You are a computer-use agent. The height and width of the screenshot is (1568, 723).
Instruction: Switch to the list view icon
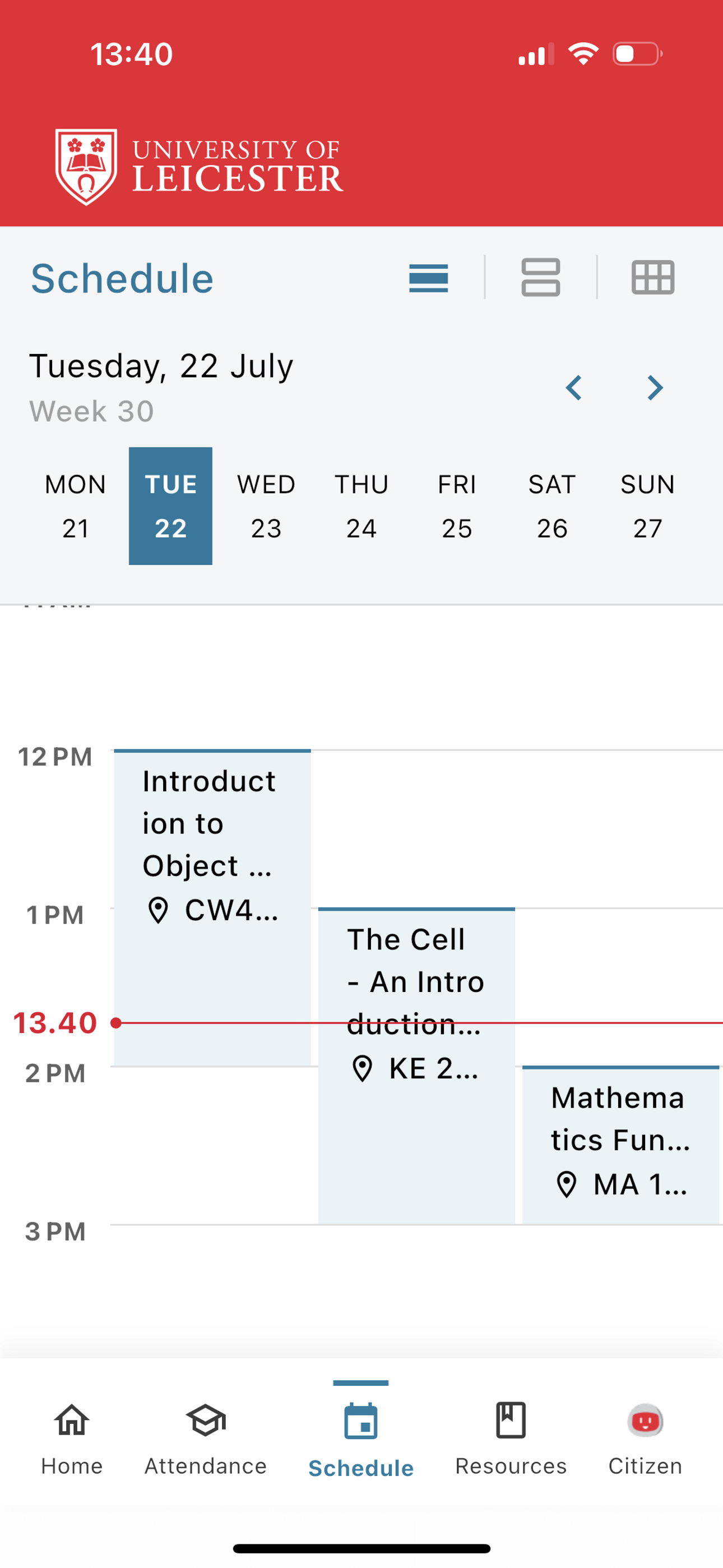428,278
